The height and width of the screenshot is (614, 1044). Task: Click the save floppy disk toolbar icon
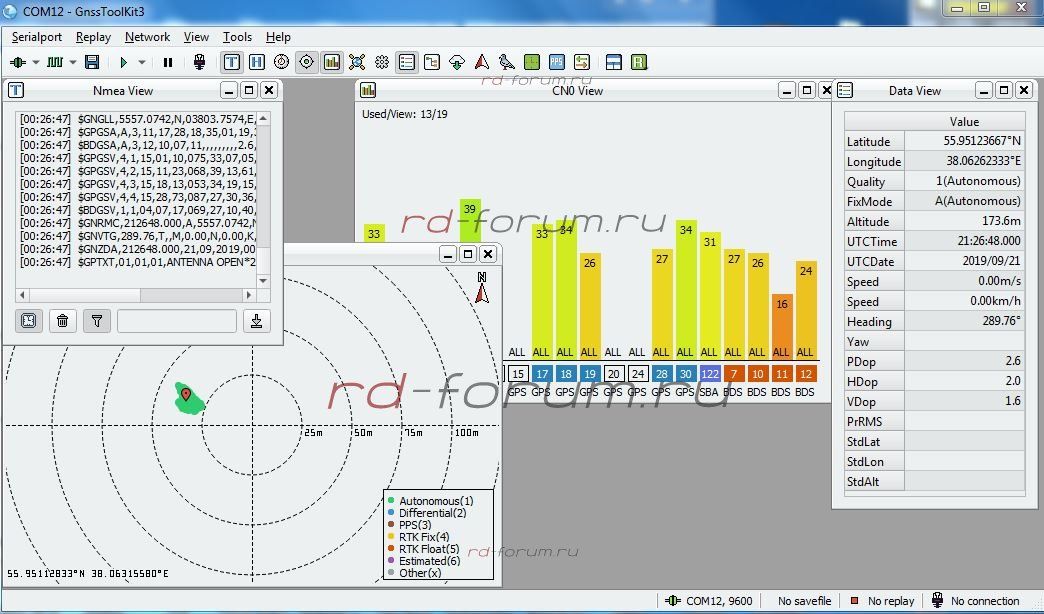[92, 62]
